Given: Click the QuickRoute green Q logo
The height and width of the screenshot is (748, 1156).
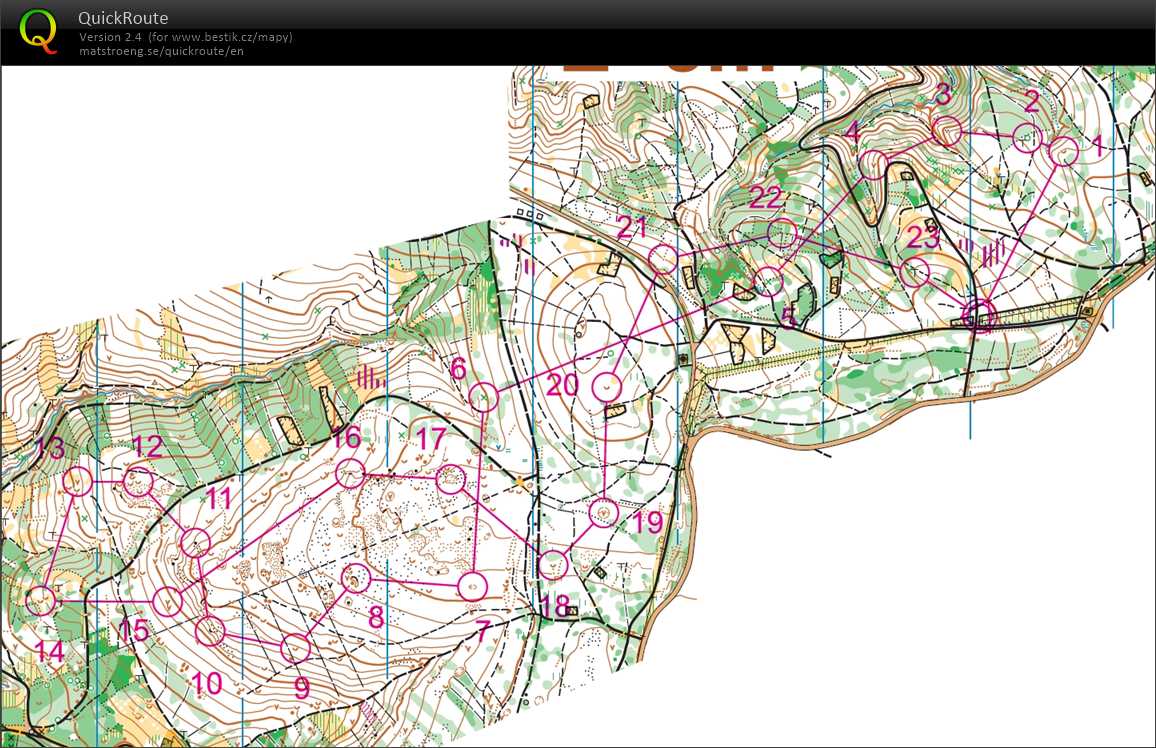Looking at the screenshot, I should point(39,29).
